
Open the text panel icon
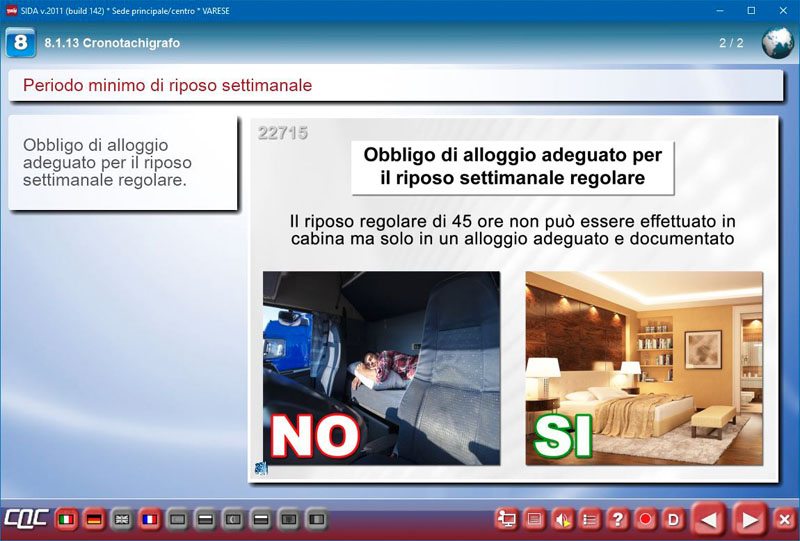(x=535, y=519)
